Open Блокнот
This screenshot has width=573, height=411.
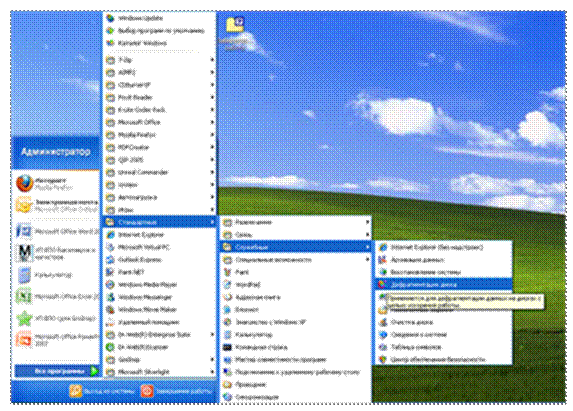296,309
